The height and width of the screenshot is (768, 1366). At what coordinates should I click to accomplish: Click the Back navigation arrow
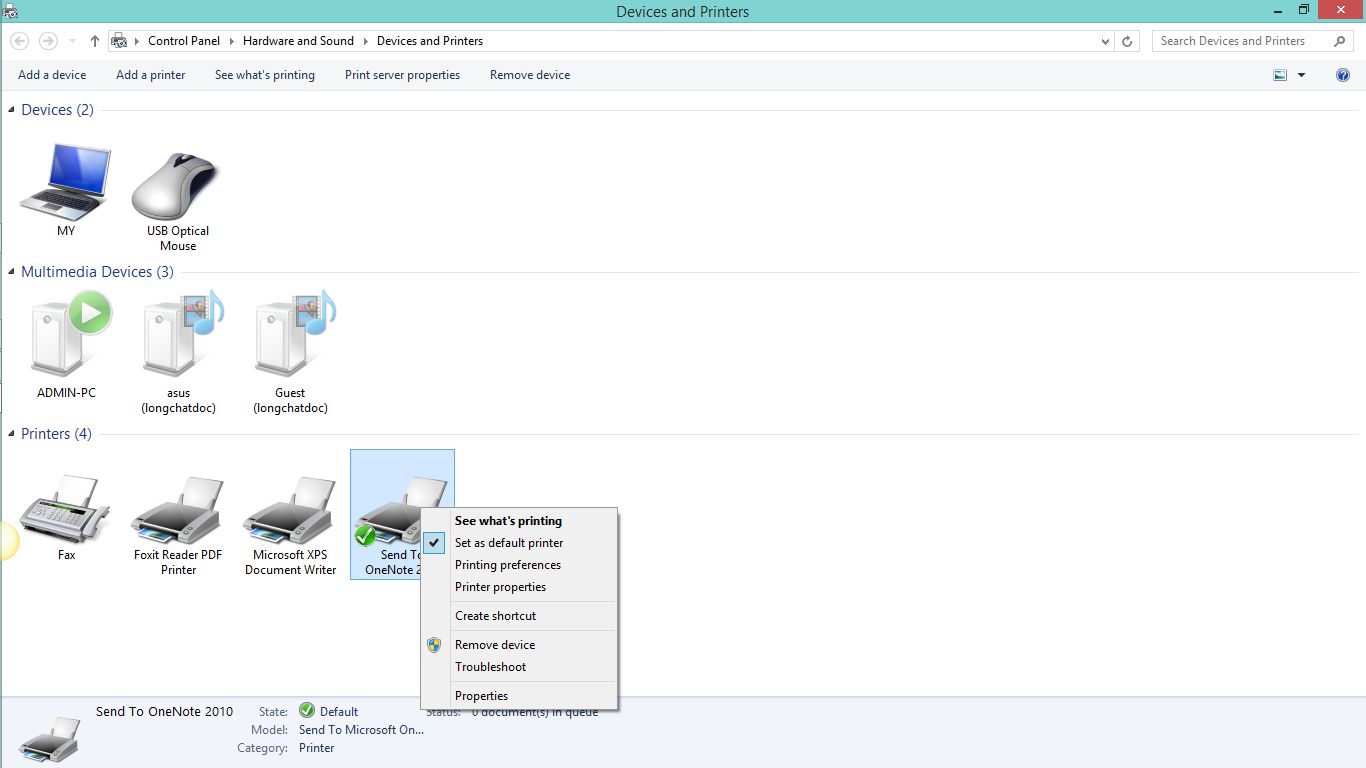(20, 41)
